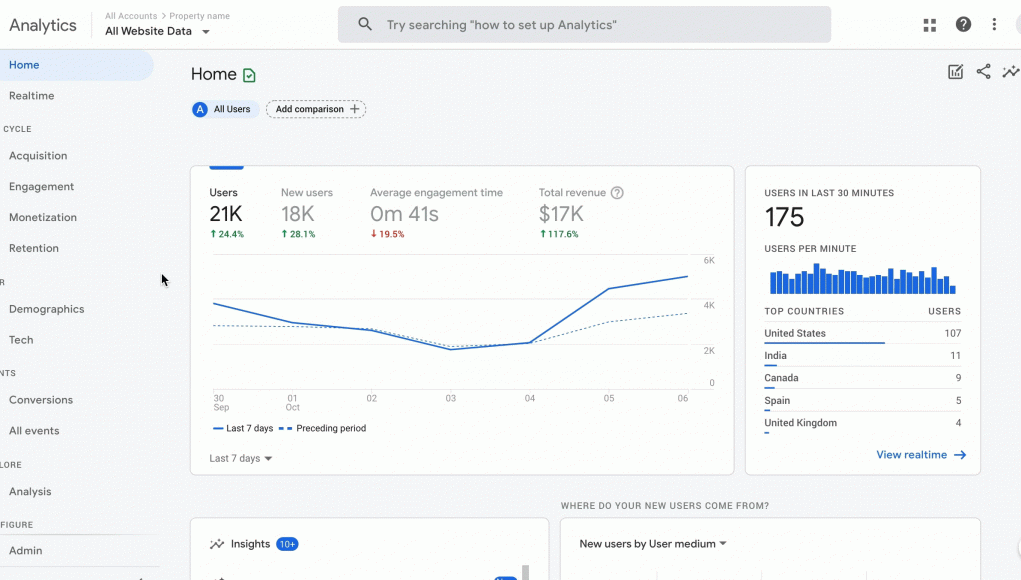Expand the New users by User medium dropdown

point(652,544)
